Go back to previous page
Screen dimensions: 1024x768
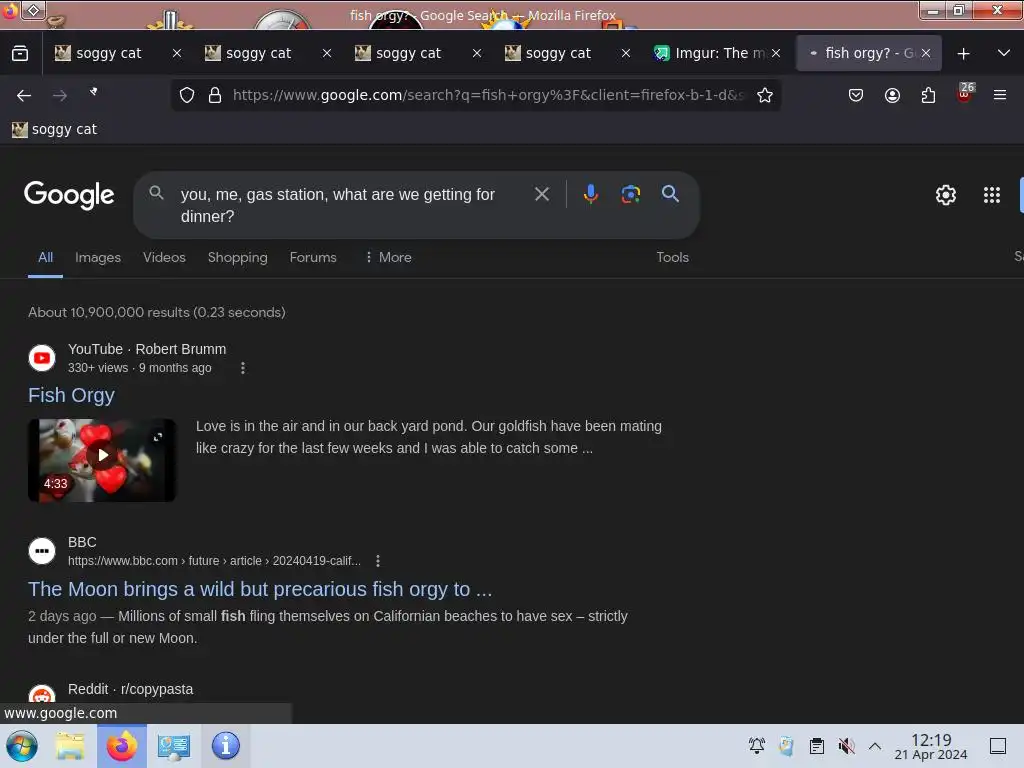coord(24,95)
